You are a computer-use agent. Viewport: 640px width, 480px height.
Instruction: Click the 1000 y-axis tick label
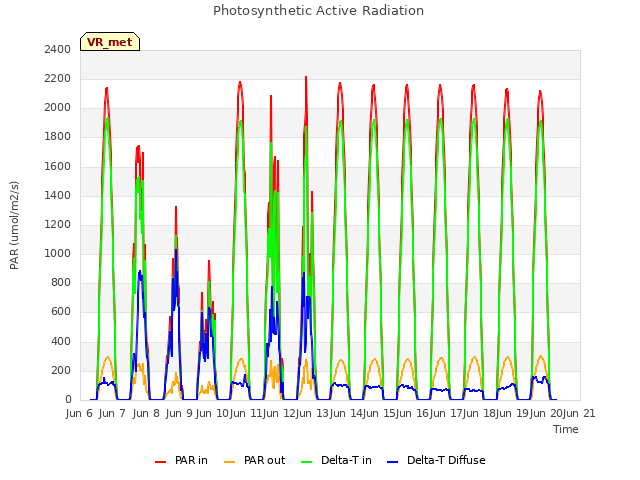pos(58,253)
